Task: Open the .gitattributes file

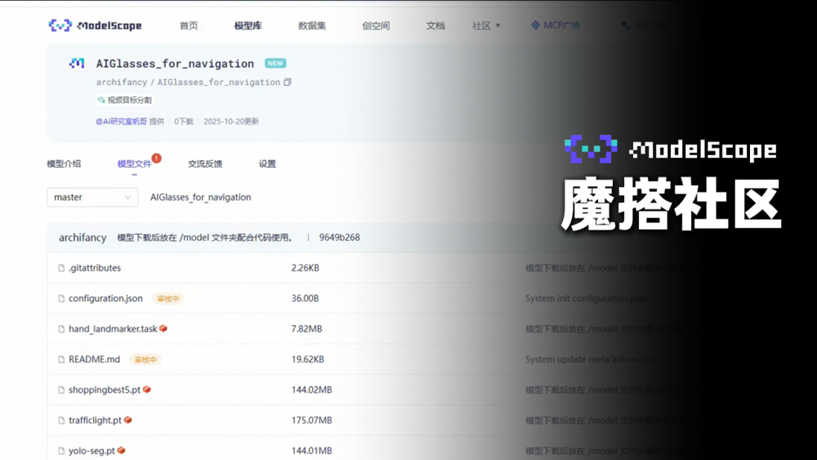Action: pos(95,268)
